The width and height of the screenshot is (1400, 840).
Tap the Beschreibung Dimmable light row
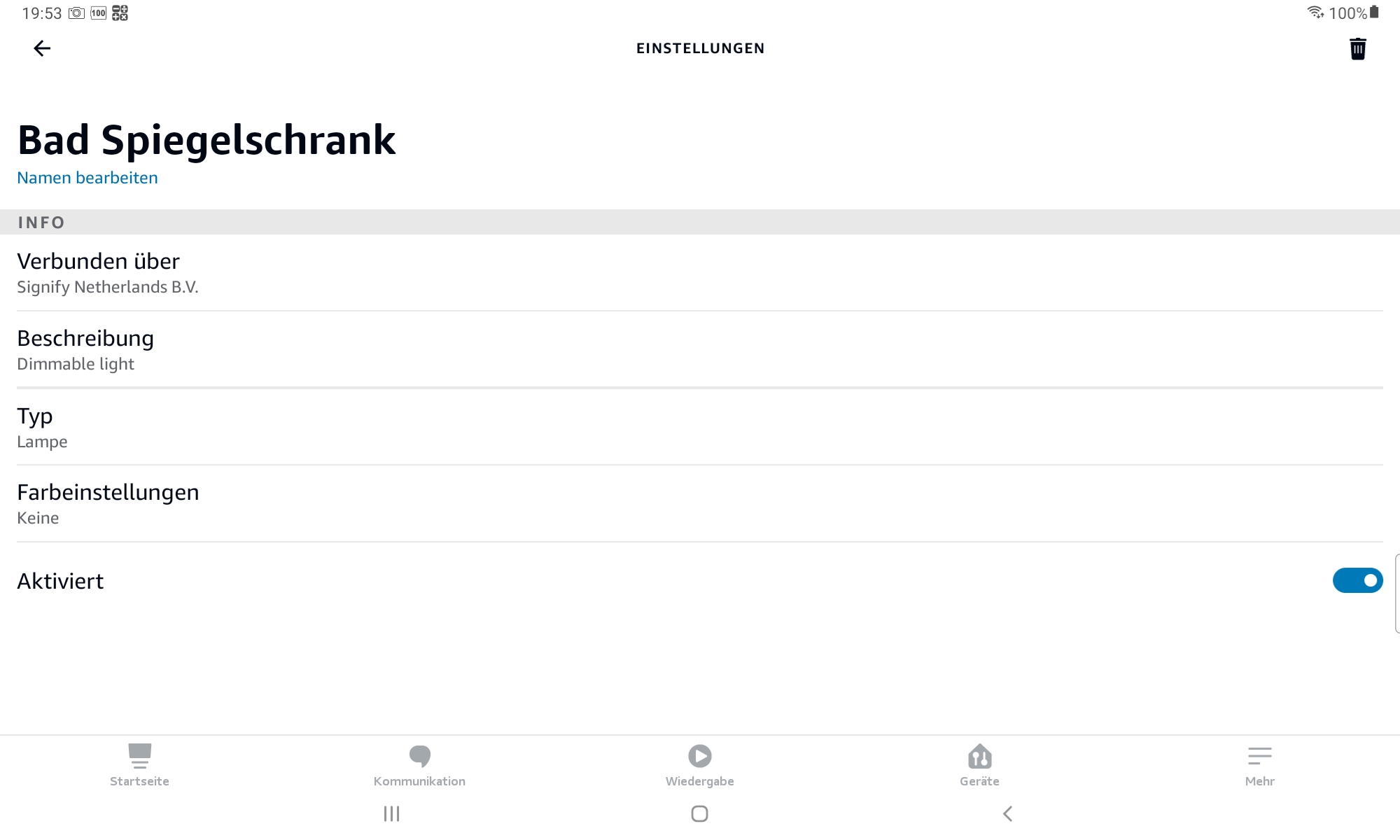700,350
